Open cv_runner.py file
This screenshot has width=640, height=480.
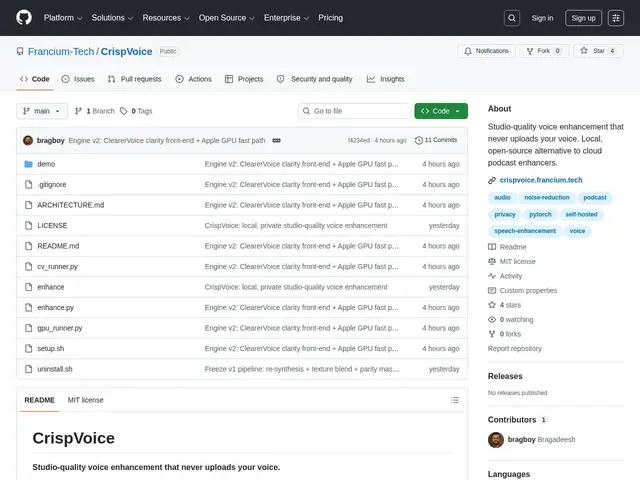pos(58,267)
